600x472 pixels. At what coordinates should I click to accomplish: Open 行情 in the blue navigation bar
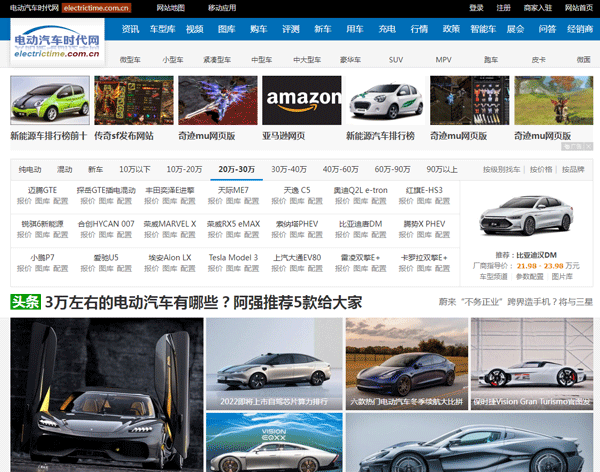pos(419,29)
